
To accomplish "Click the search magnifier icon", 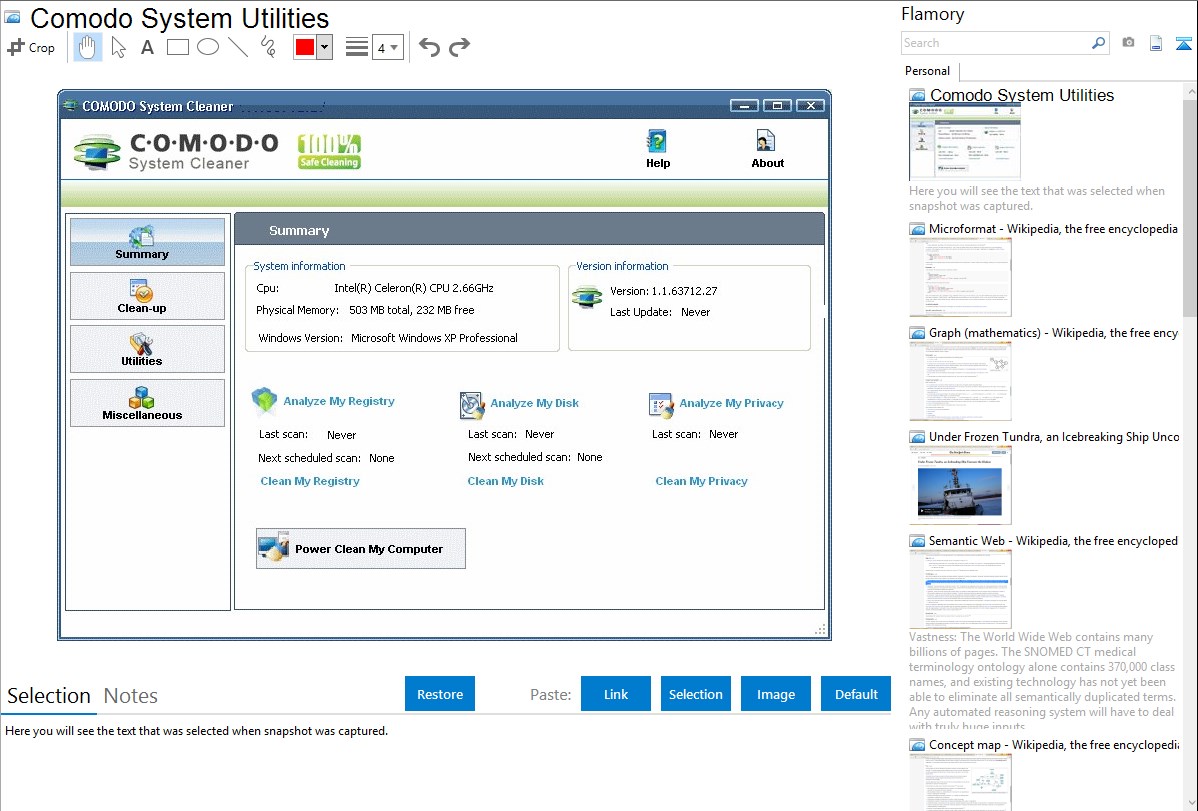I will (1099, 43).
